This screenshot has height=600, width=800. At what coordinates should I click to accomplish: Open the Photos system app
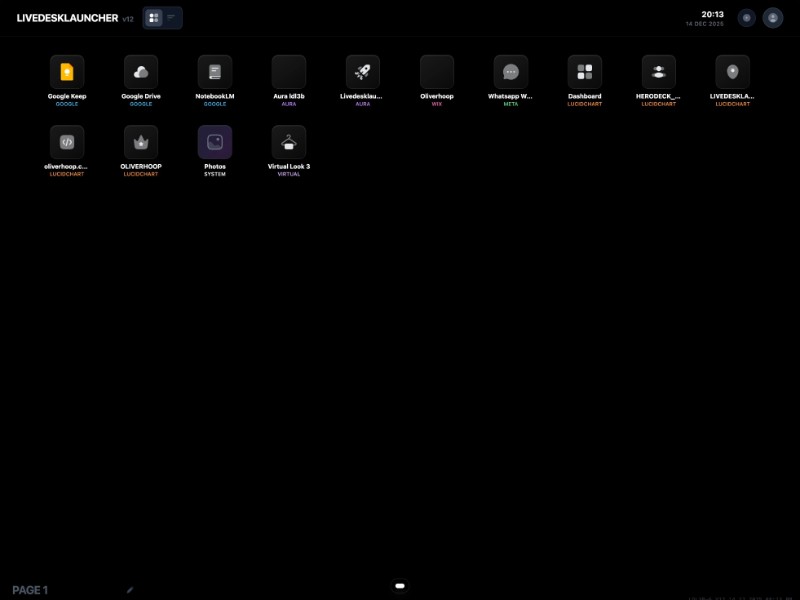click(x=215, y=142)
